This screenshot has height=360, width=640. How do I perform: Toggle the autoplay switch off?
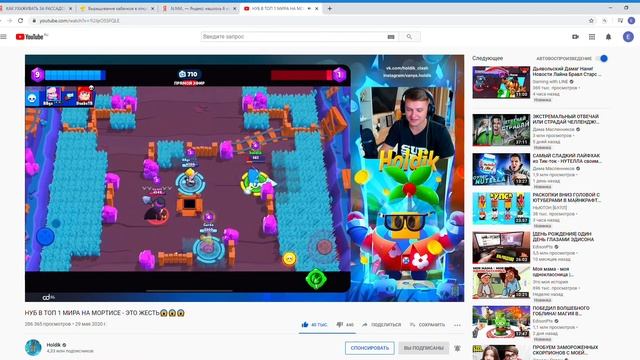click(x=602, y=58)
